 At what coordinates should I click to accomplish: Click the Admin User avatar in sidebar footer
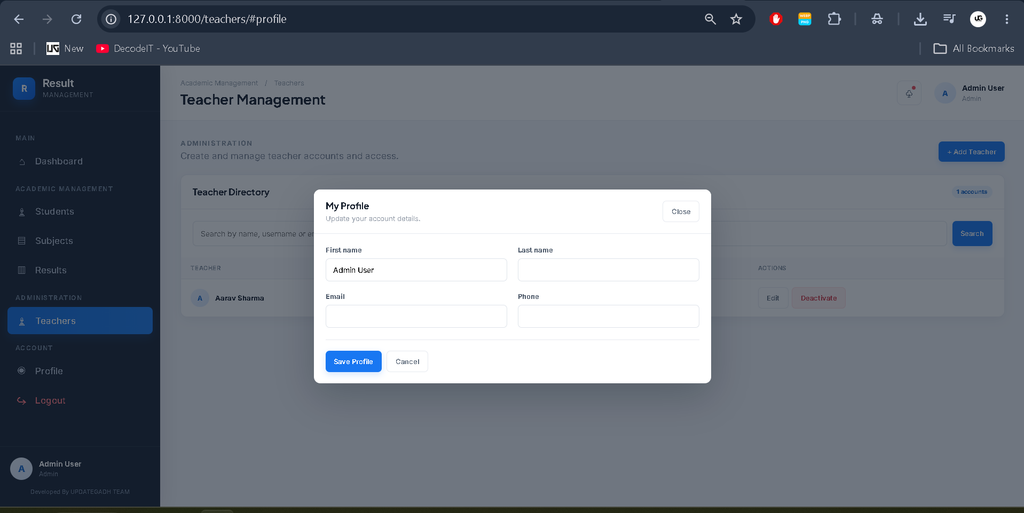(21, 468)
